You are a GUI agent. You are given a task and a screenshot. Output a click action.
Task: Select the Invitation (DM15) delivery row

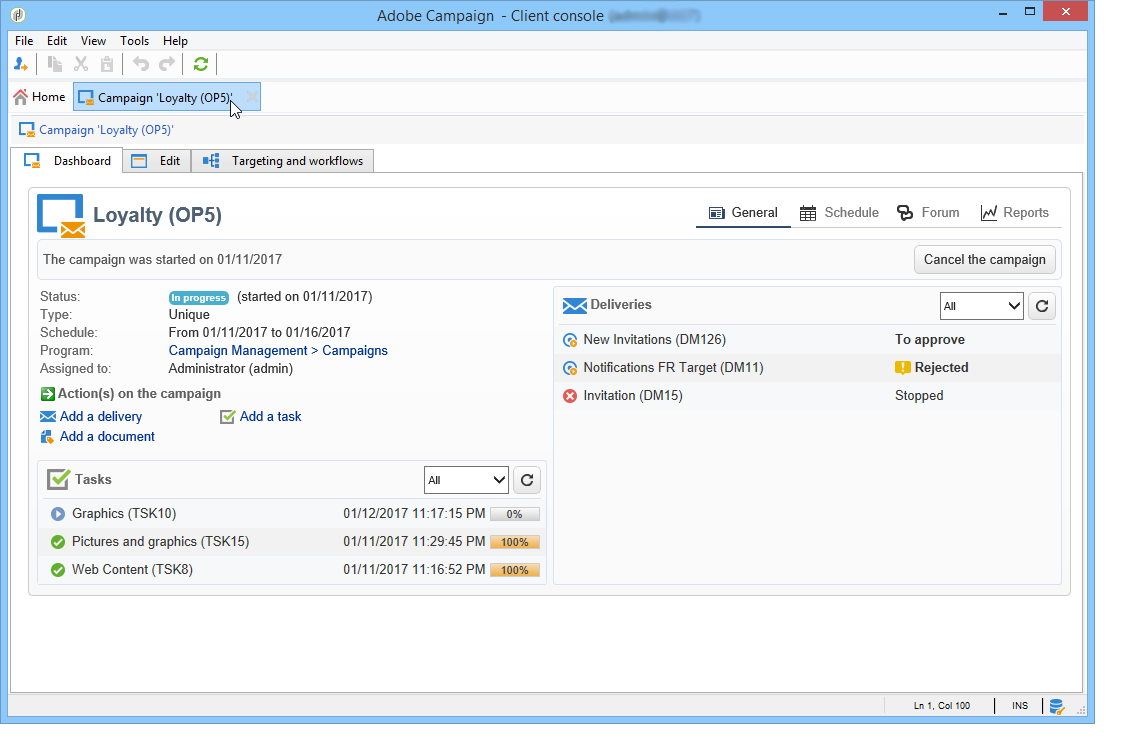tap(809, 396)
